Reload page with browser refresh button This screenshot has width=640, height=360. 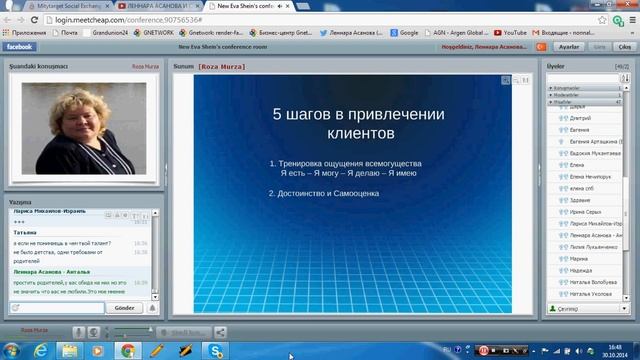[x=34, y=20]
